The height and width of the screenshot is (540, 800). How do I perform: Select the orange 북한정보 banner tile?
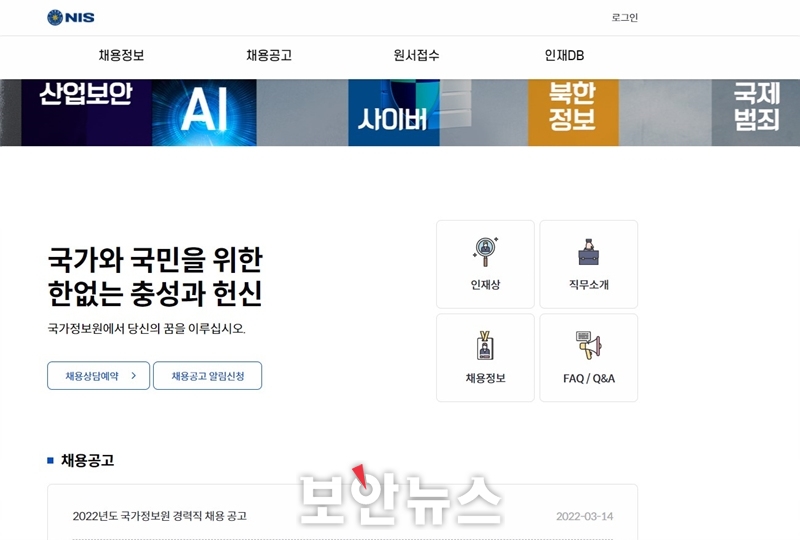573,112
